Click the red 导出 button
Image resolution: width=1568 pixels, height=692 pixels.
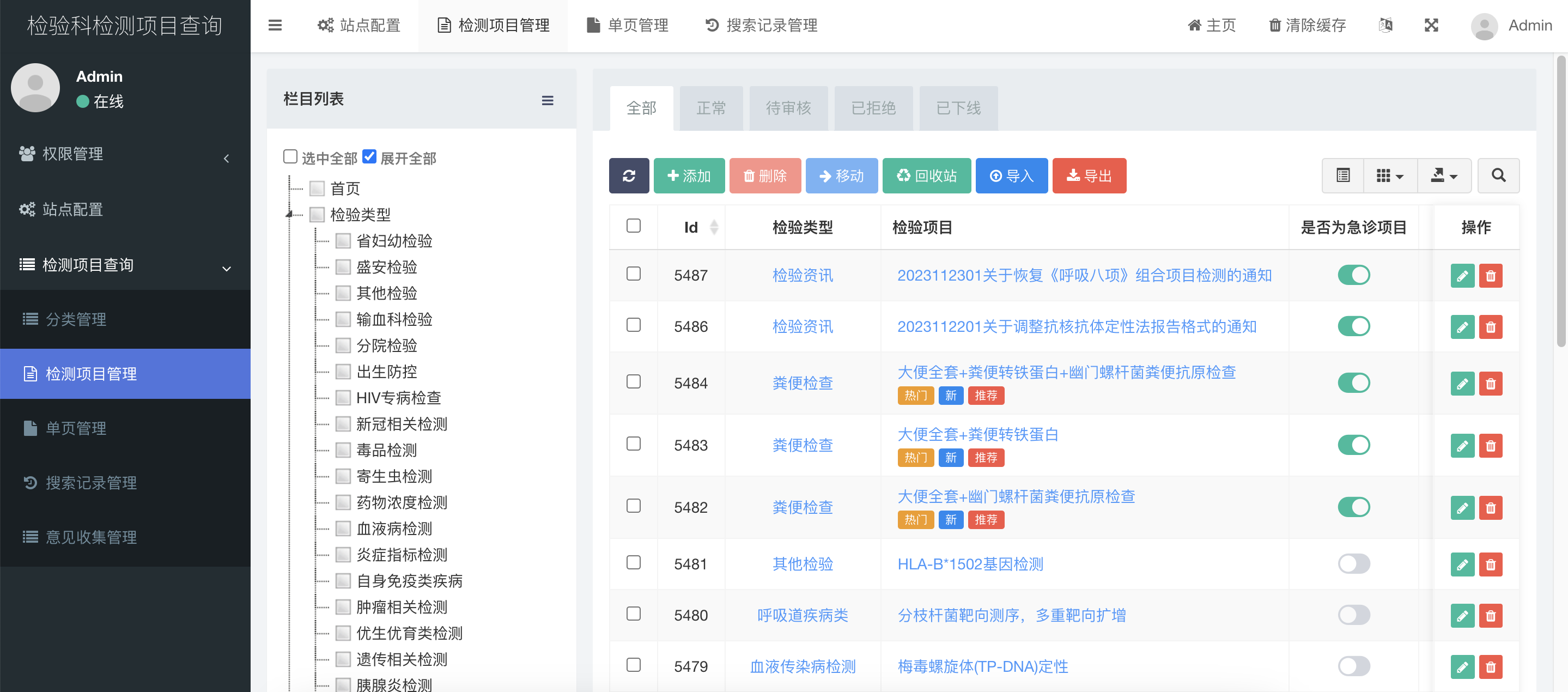click(1089, 176)
